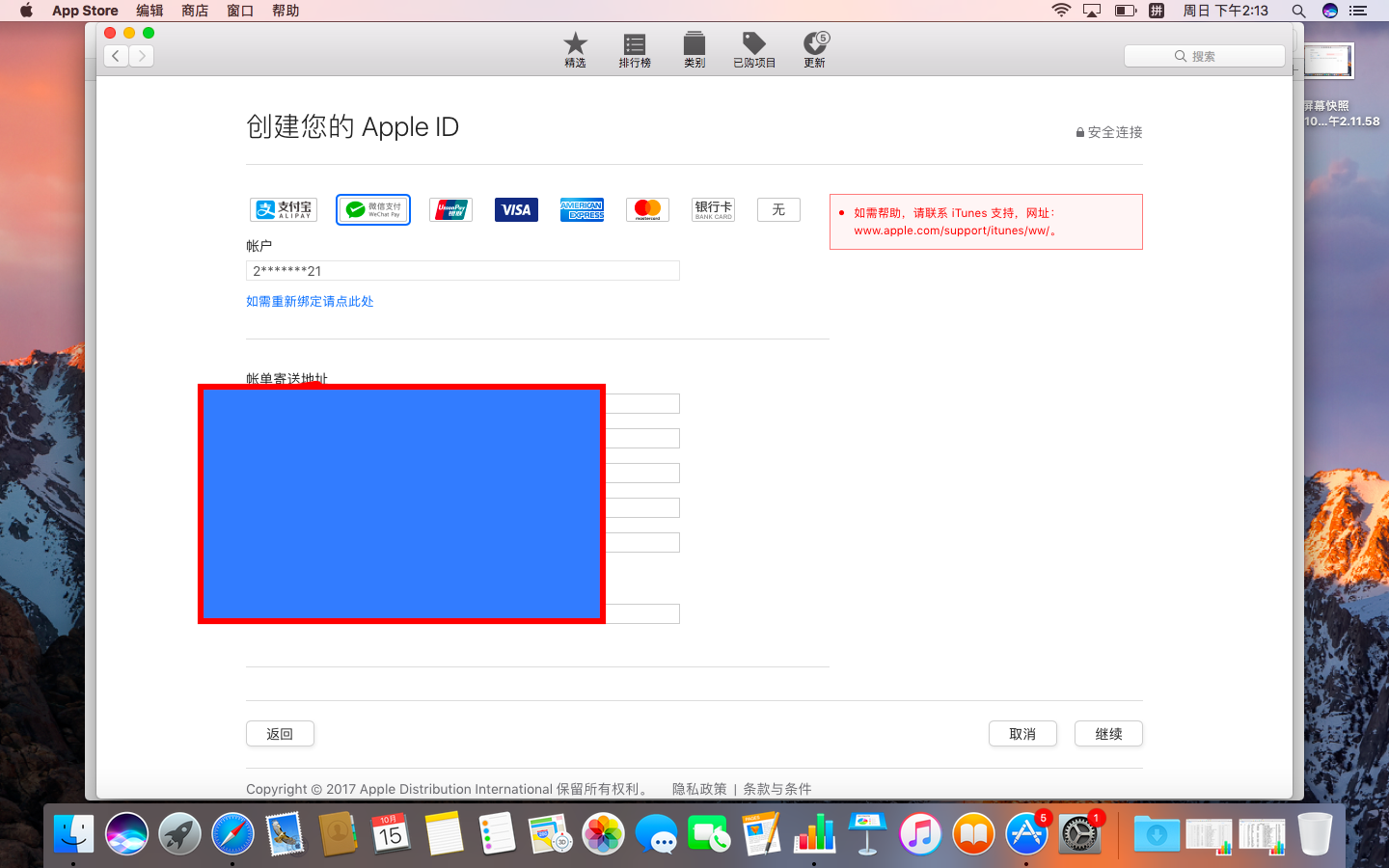The image size is (1389, 868).
Task: Open Spotlight search in the menu bar
Action: pos(1298,11)
